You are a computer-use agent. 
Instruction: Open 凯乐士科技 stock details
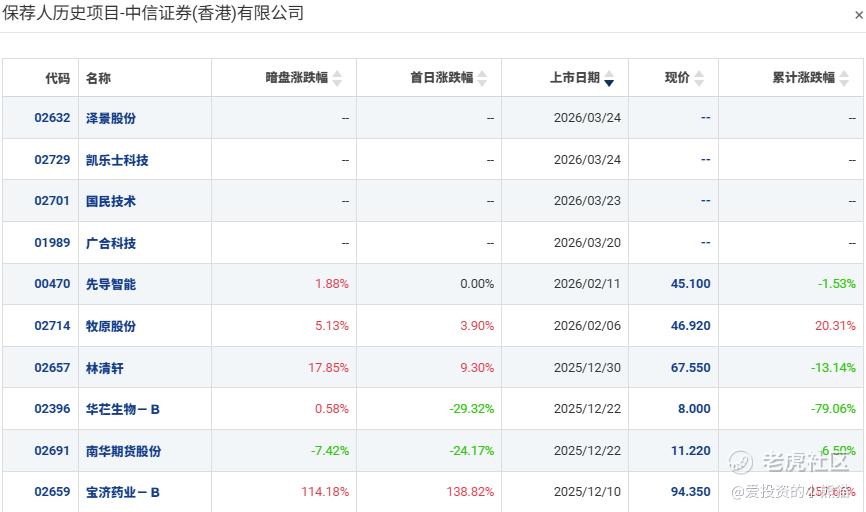pyautogui.click(x=117, y=160)
